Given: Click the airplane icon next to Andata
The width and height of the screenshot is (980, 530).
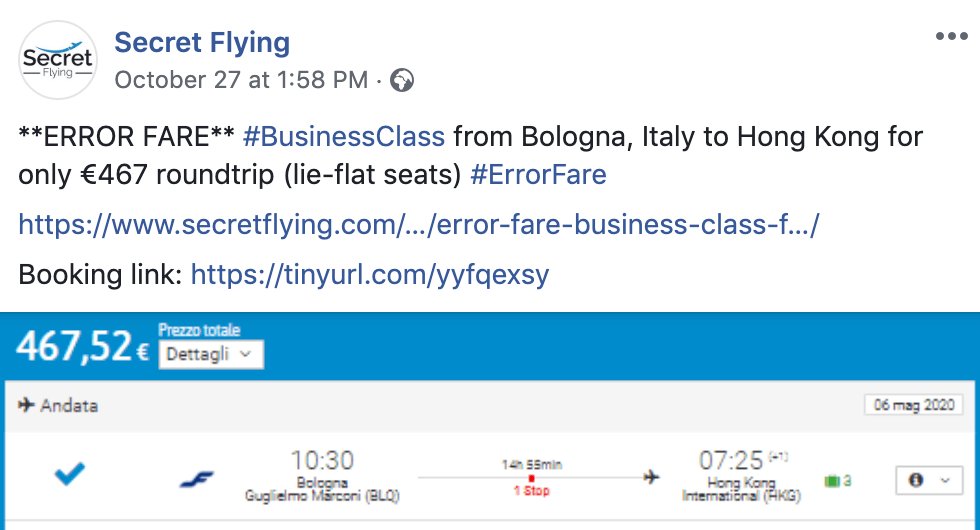Looking at the screenshot, I should click(x=26, y=405).
